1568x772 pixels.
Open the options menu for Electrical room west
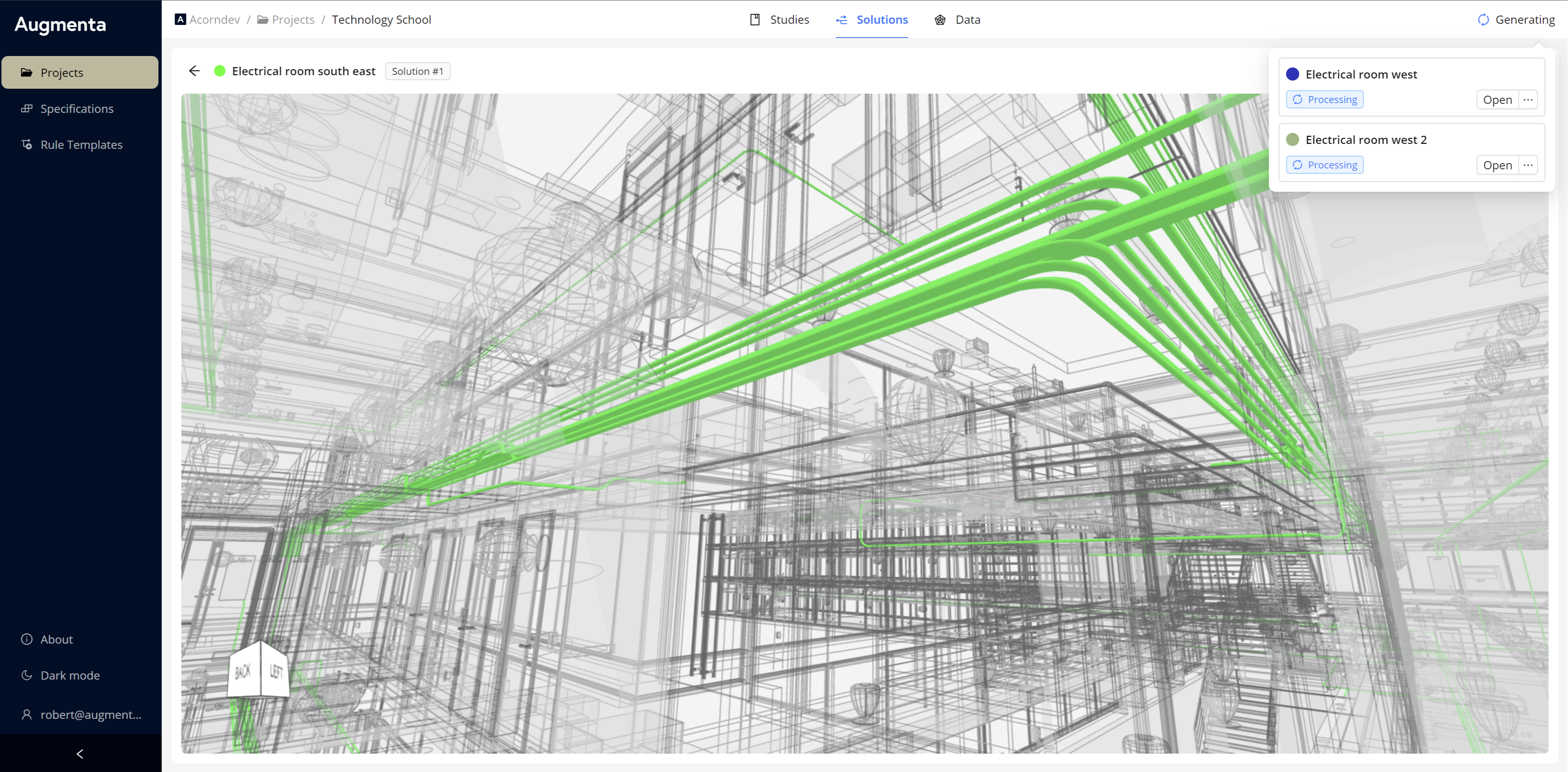(1528, 99)
